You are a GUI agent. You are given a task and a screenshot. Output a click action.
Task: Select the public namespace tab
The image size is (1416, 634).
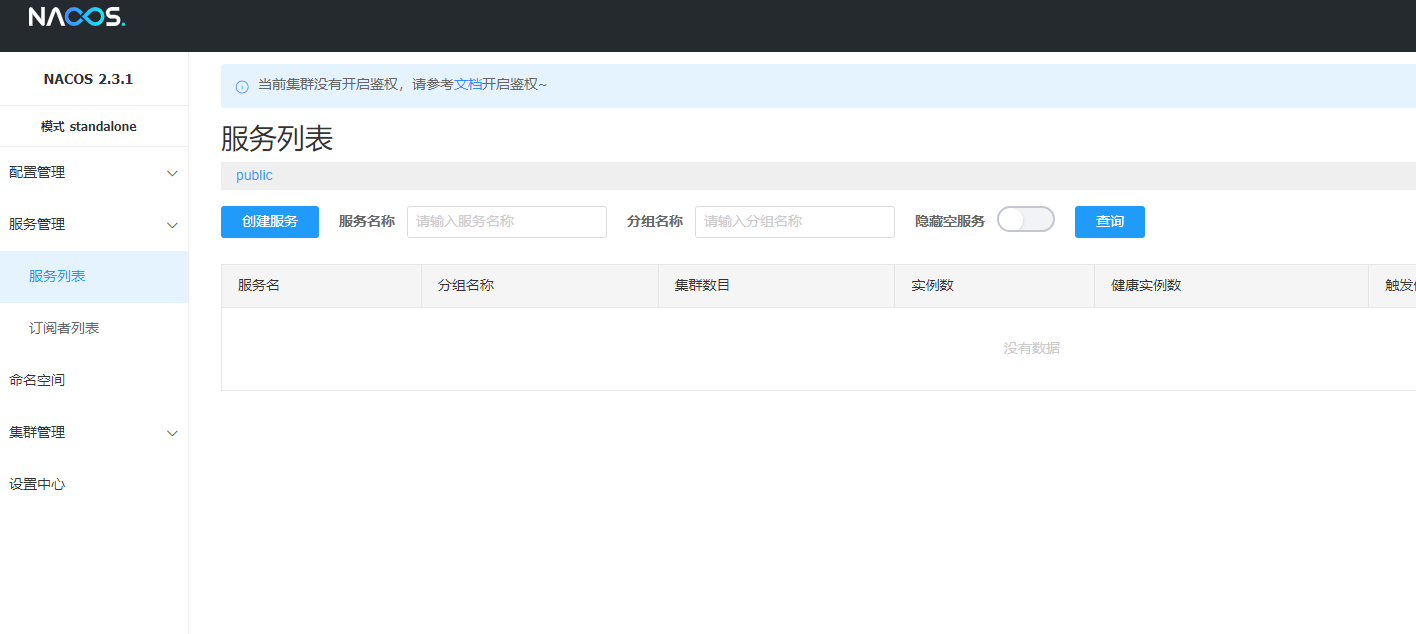point(254,176)
